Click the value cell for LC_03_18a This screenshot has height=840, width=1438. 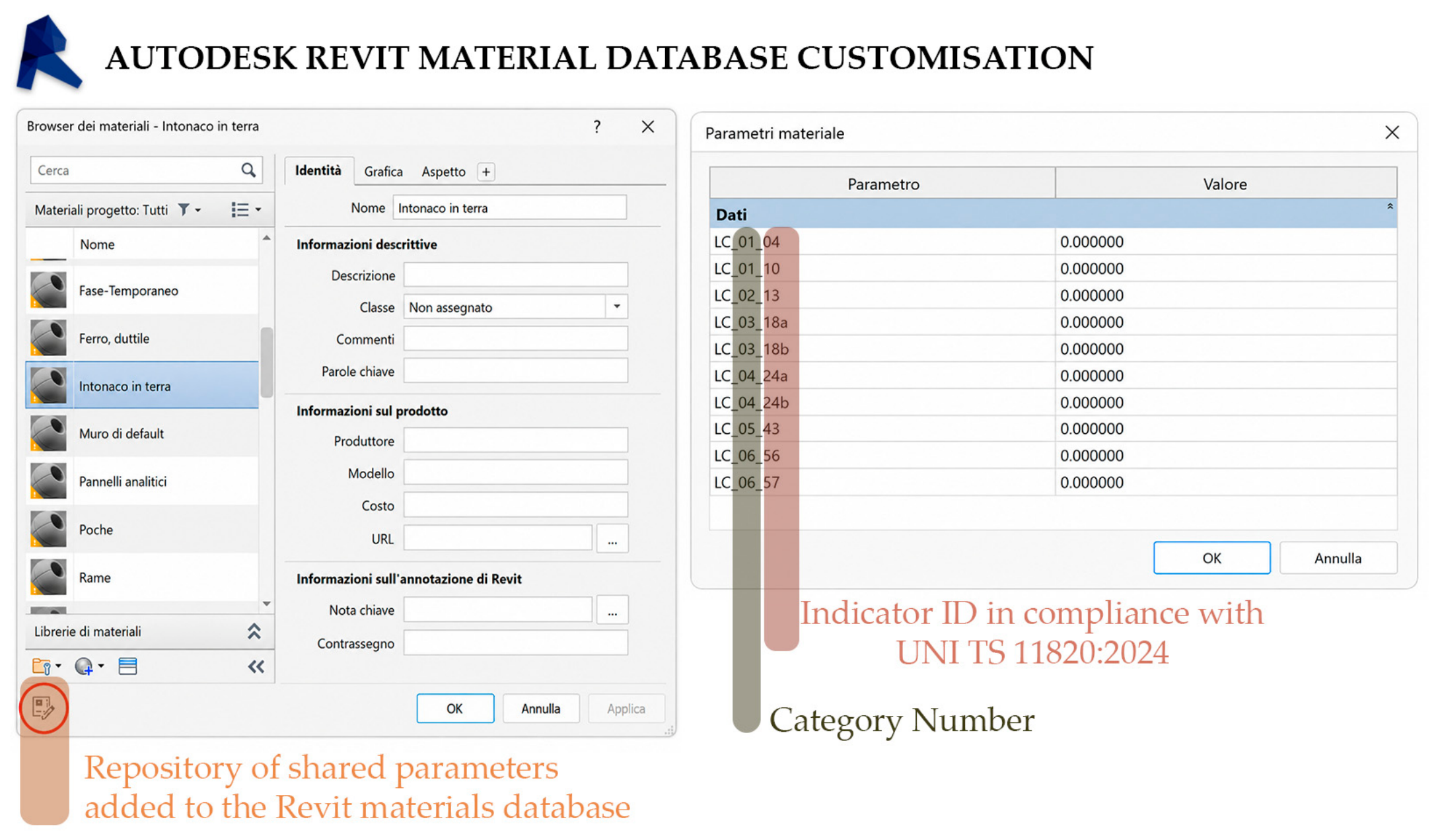[1226, 322]
